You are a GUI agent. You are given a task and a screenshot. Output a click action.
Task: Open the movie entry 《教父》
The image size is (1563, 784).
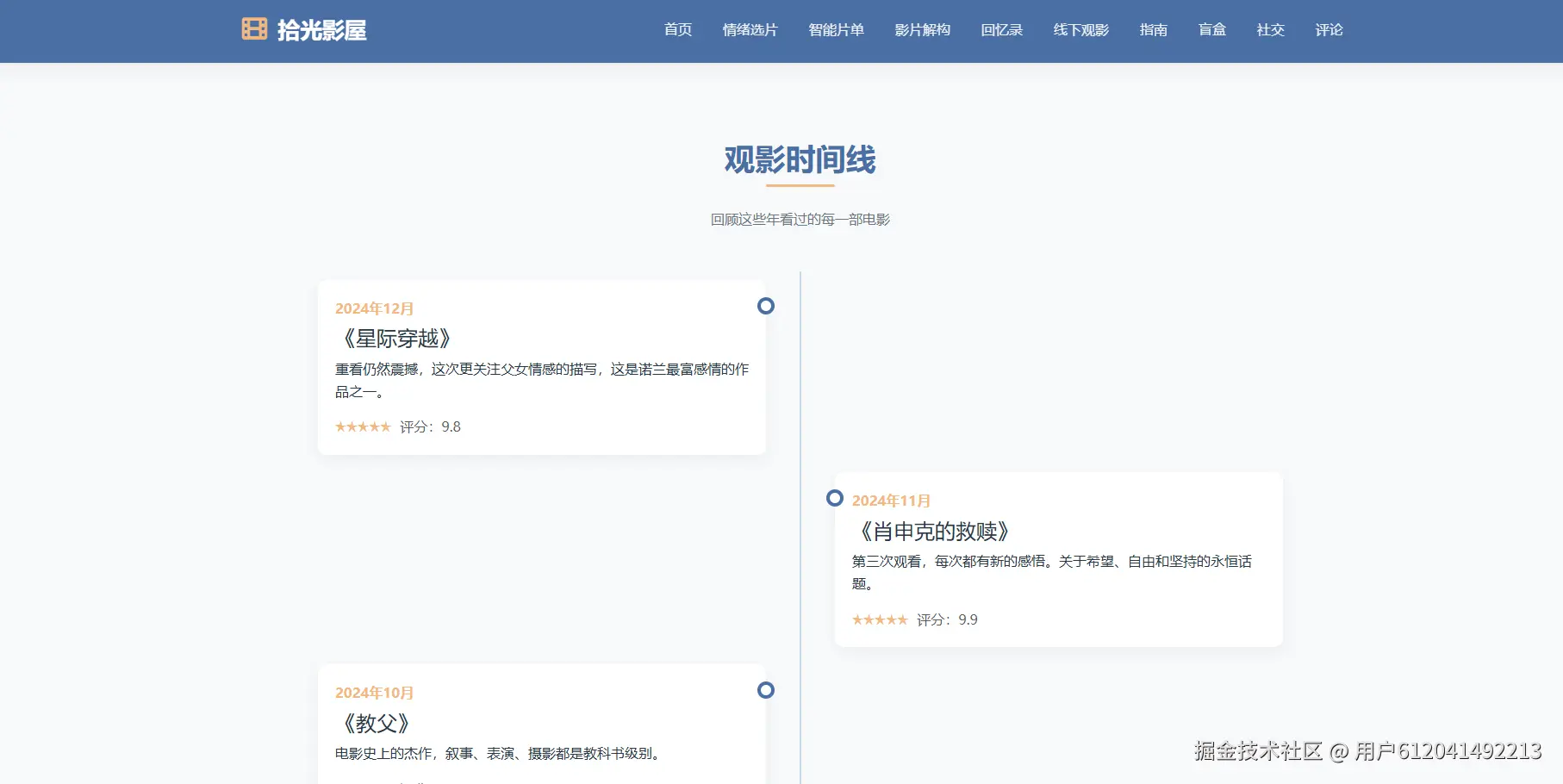377,723
